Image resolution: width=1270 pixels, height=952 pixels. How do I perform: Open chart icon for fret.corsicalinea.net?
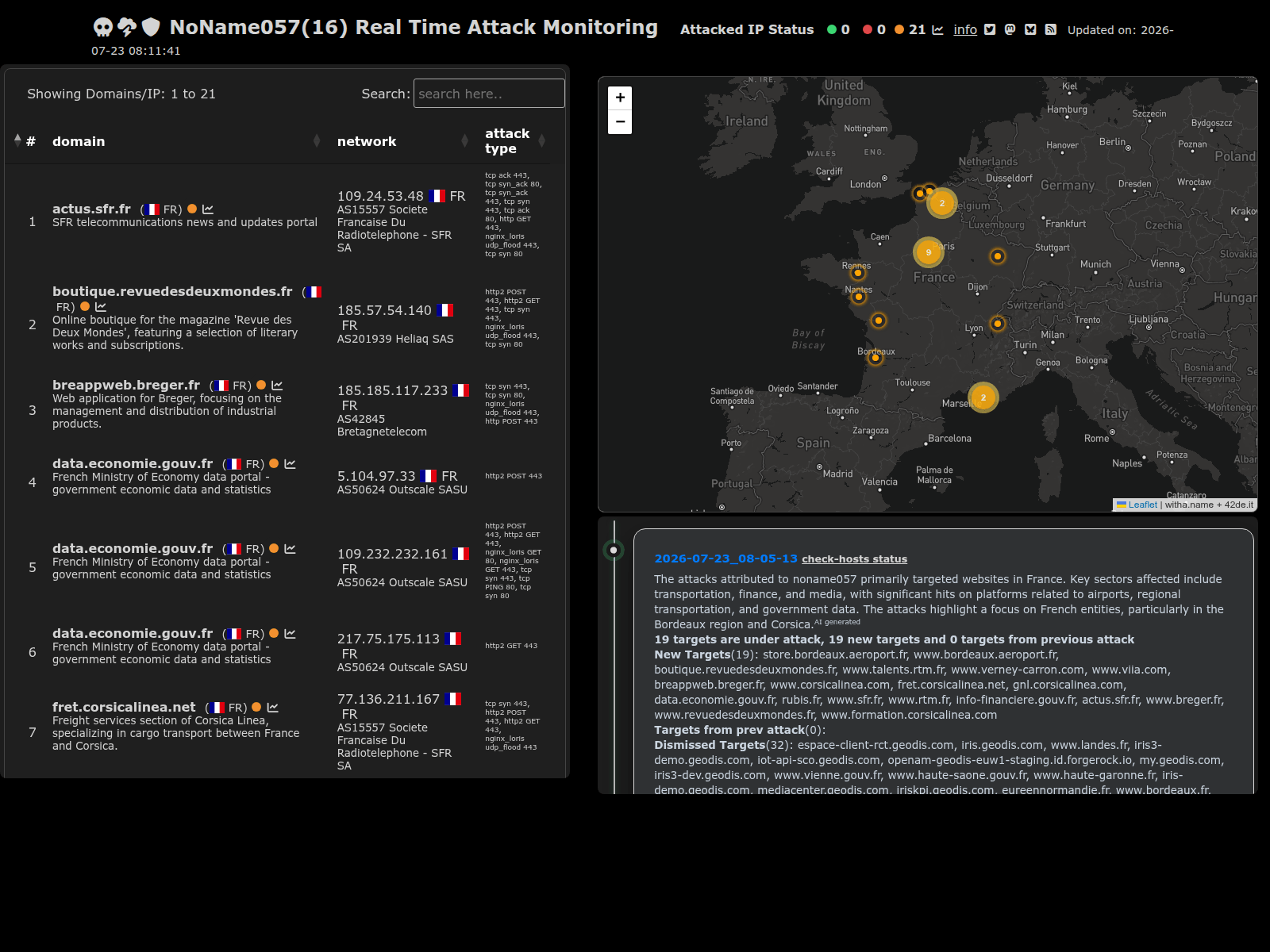click(273, 708)
